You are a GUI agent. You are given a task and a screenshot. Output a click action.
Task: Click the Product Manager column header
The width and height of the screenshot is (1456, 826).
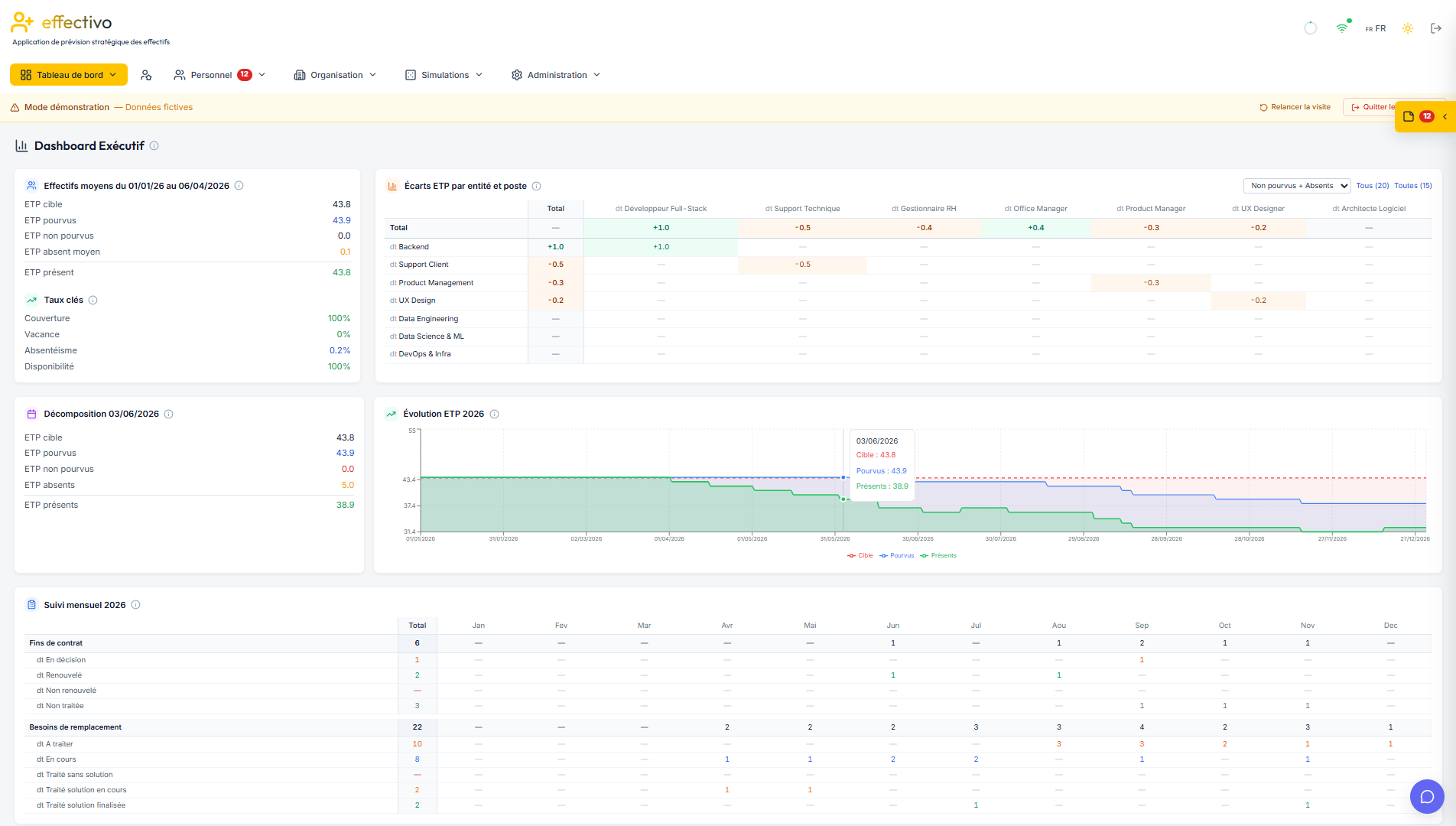click(1151, 209)
